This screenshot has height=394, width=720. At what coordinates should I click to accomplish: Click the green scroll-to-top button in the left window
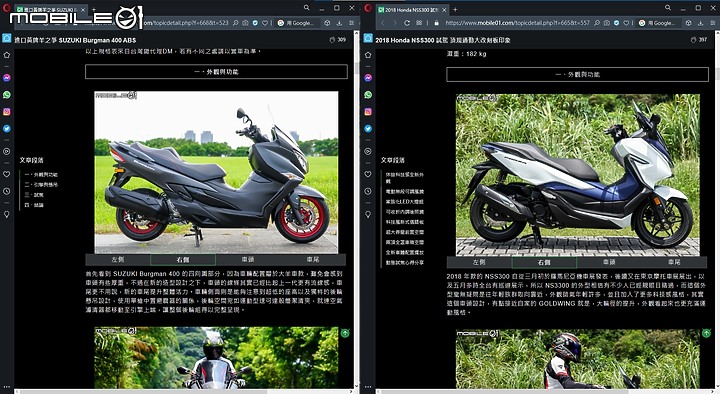pyautogui.click(x=345, y=333)
